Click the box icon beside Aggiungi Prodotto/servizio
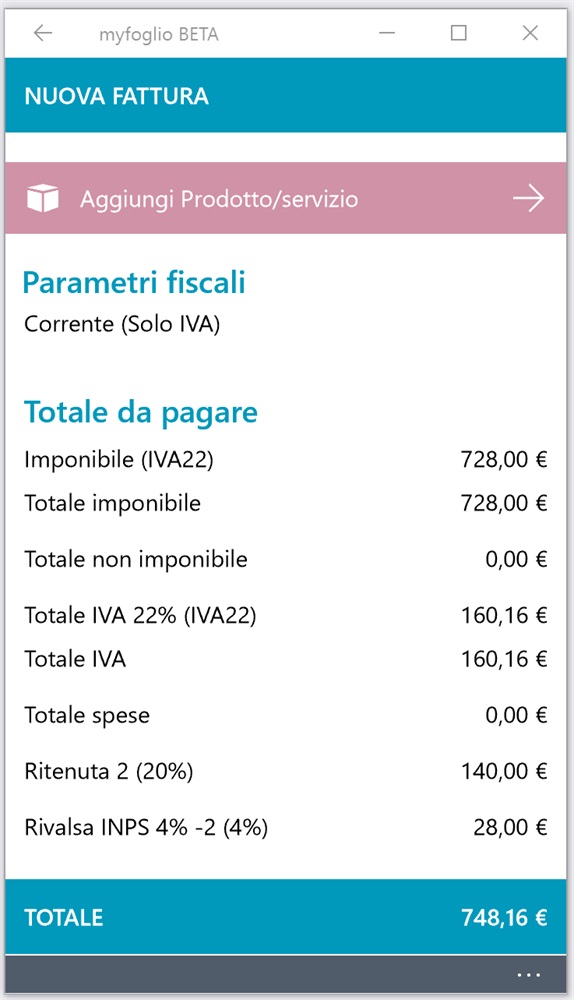 pyautogui.click(x=43, y=198)
